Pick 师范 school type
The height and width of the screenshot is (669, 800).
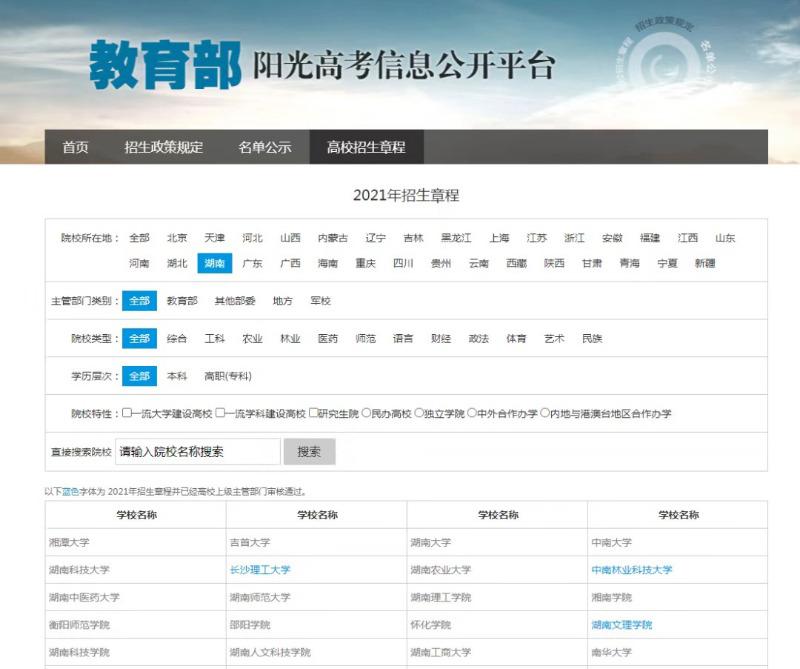coord(366,338)
